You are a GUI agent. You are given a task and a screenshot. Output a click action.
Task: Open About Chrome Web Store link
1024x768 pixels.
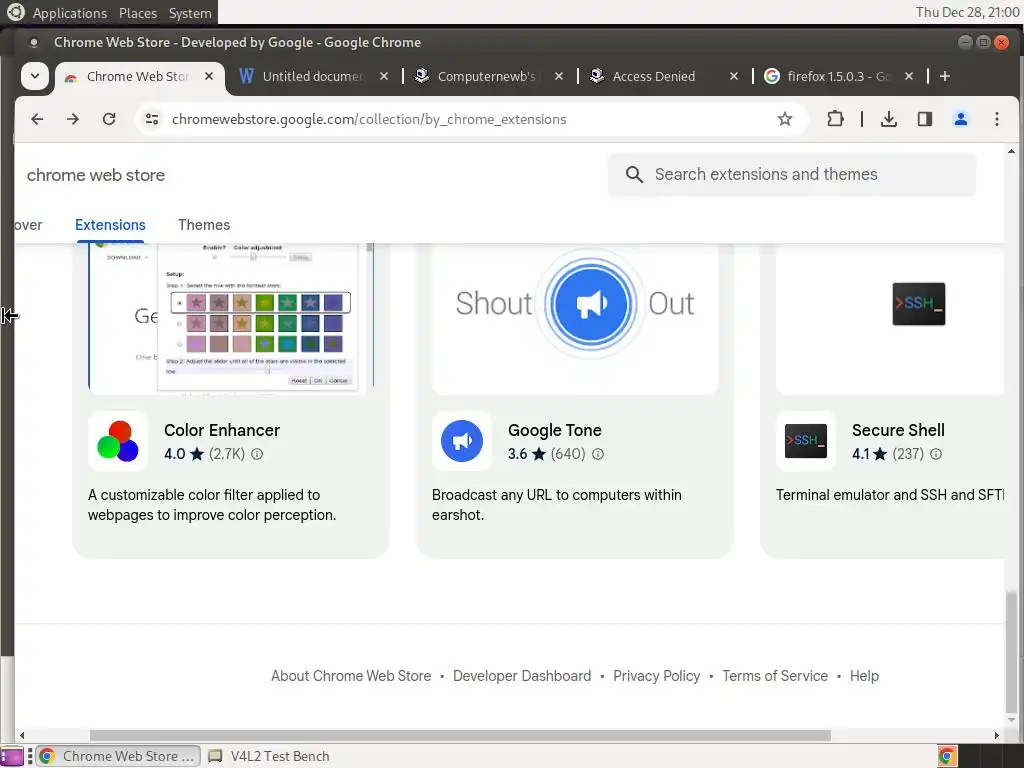click(x=351, y=676)
